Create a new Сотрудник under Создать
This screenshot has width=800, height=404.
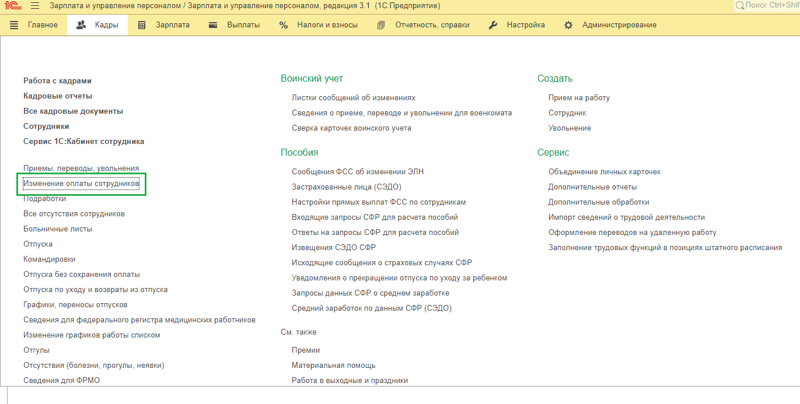(x=567, y=113)
